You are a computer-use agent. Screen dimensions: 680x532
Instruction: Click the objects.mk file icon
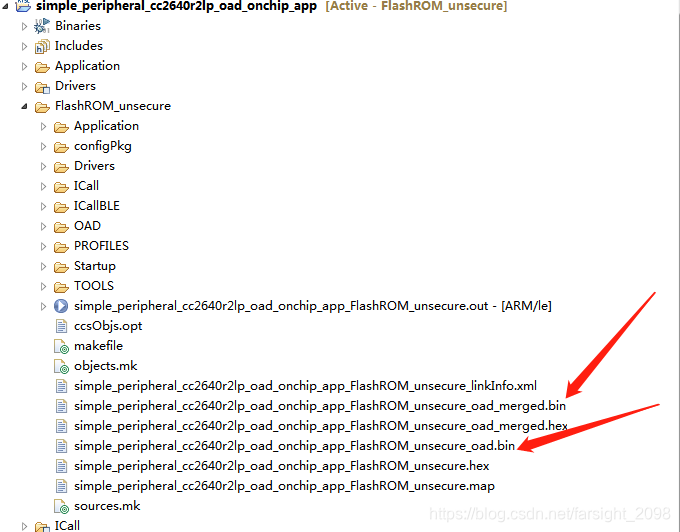click(x=62, y=366)
